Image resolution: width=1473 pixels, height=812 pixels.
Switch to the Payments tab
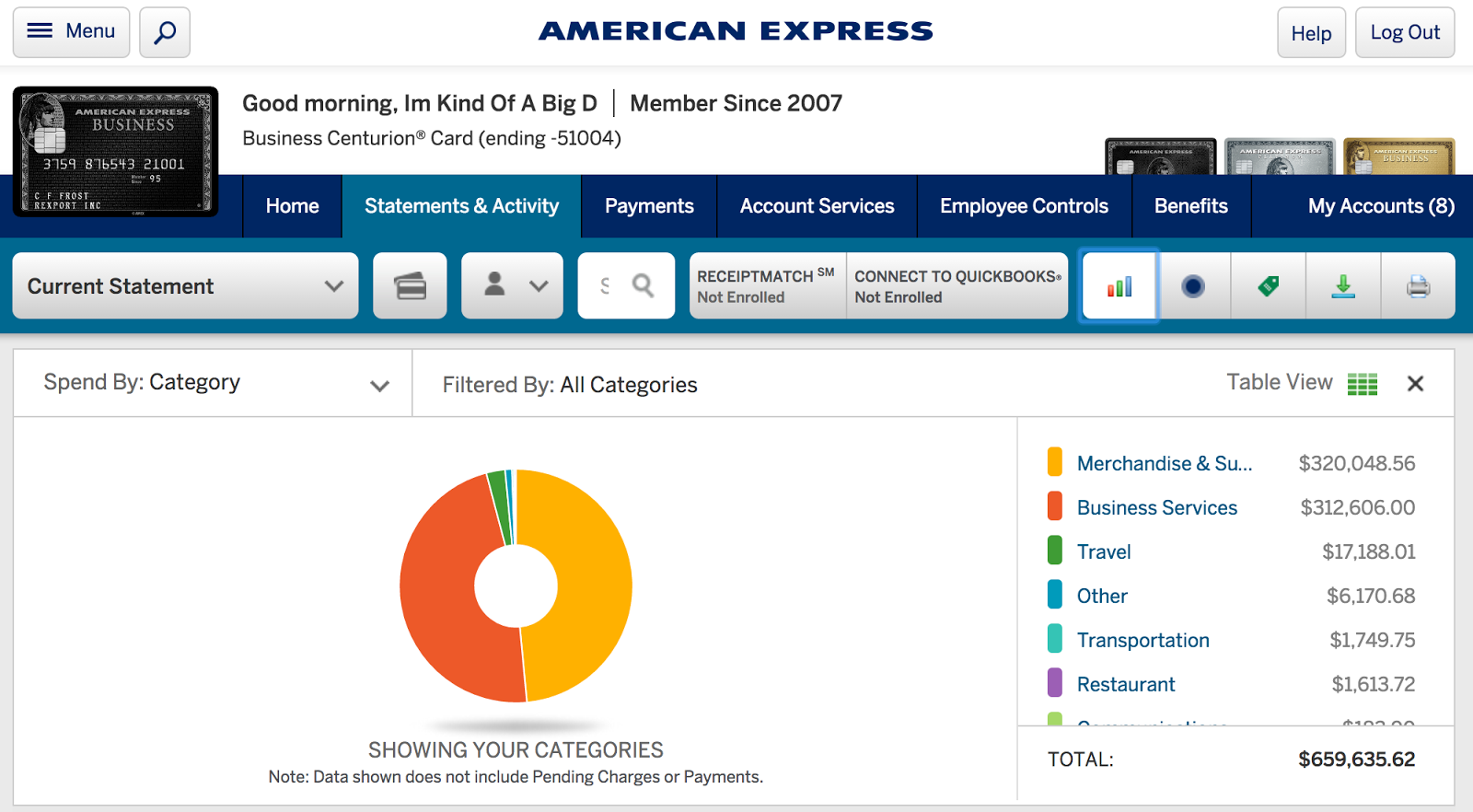(x=649, y=206)
